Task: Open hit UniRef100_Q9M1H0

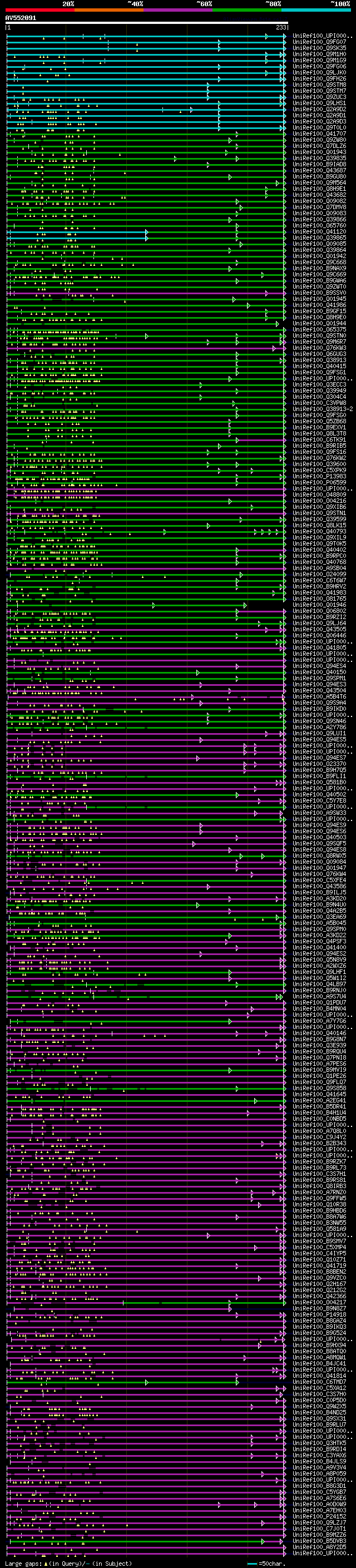Action: (319, 54)
